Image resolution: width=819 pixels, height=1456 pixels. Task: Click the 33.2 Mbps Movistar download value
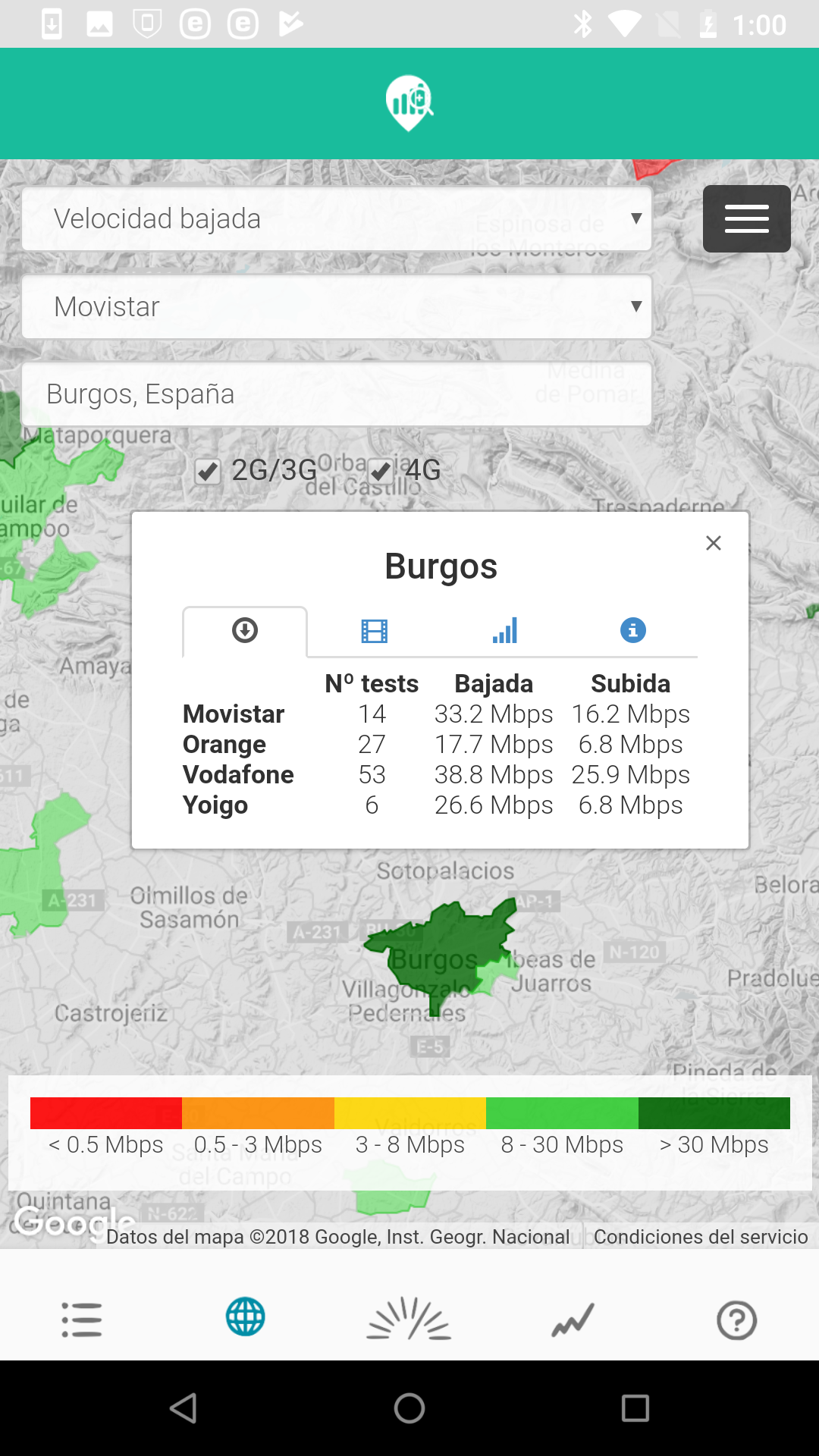point(494,714)
